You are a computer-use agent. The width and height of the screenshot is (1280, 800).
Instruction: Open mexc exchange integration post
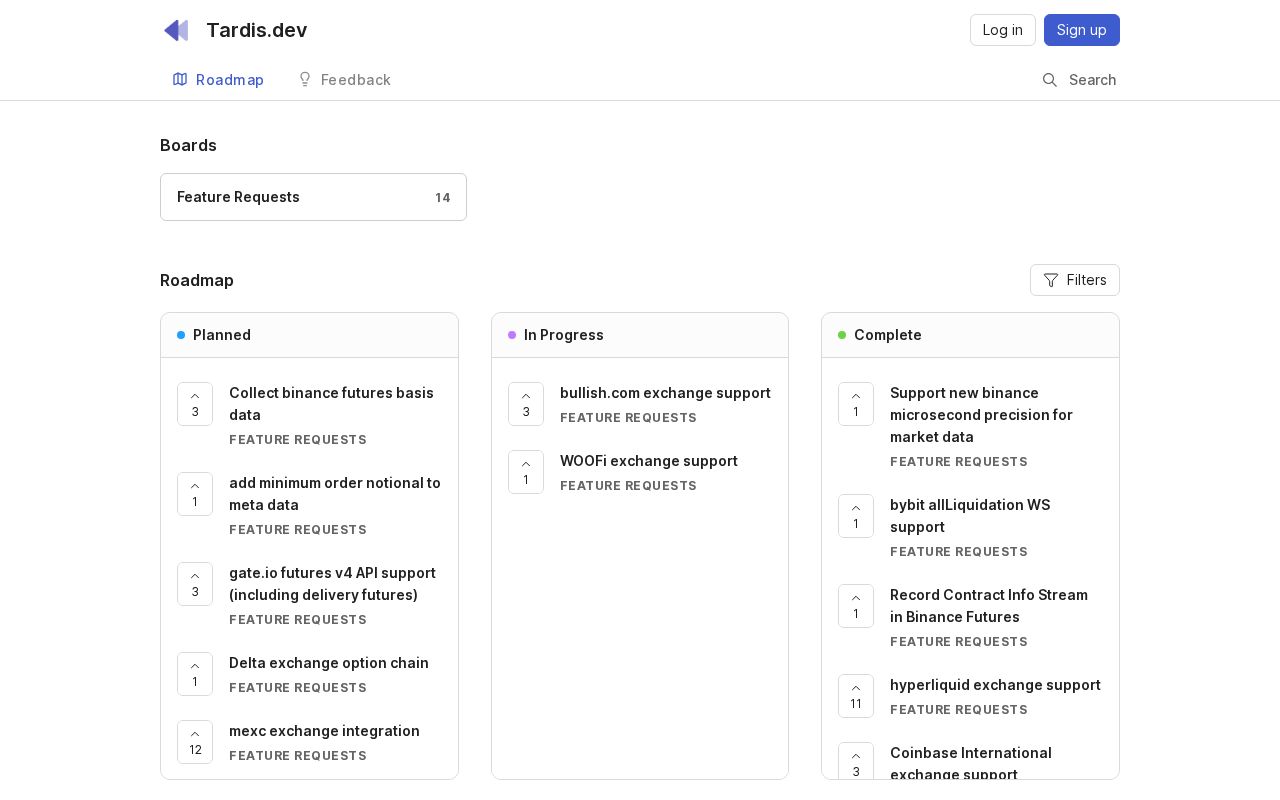(x=324, y=731)
